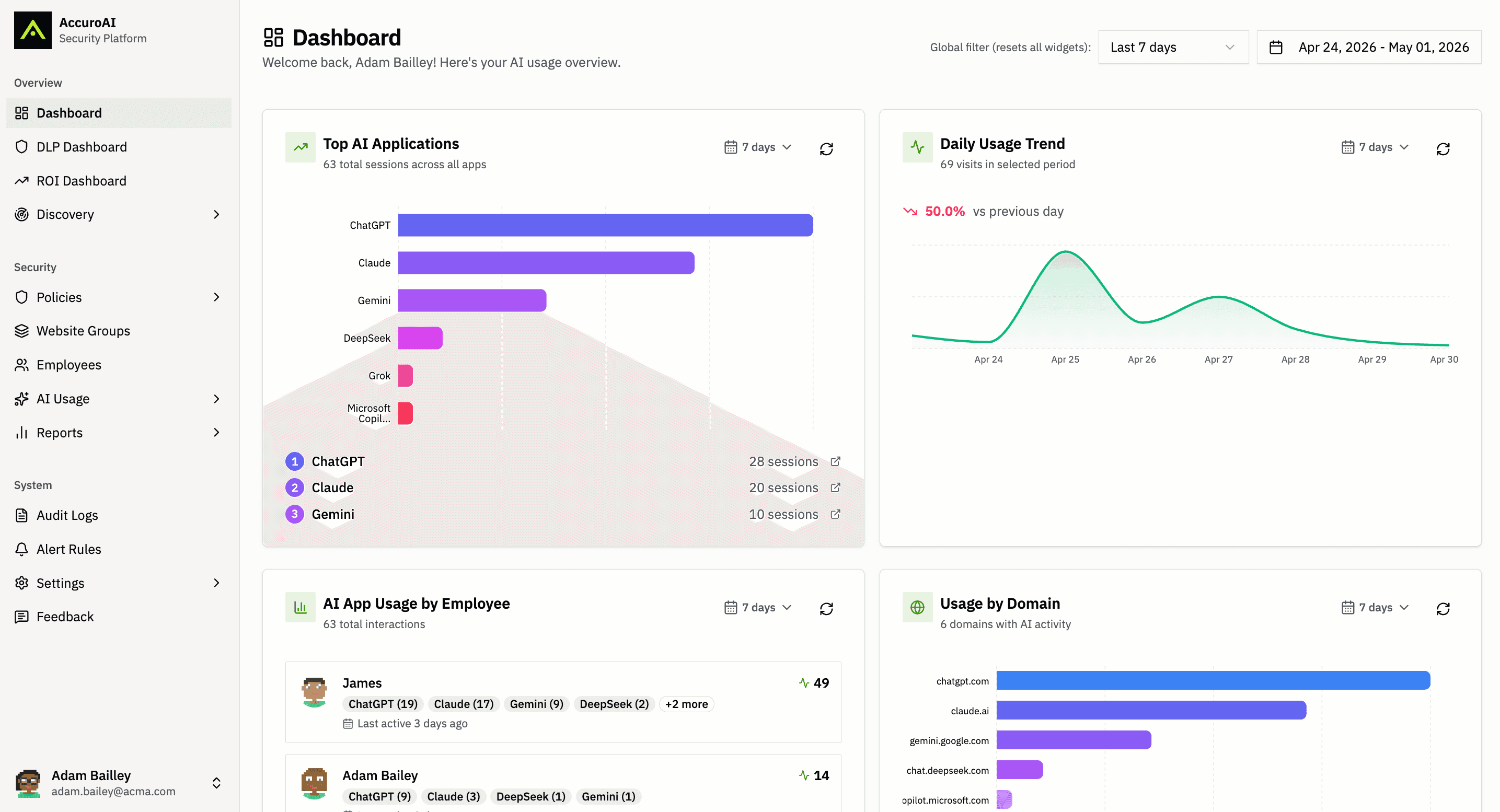Expand the AI Usage chevron

point(216,399)
